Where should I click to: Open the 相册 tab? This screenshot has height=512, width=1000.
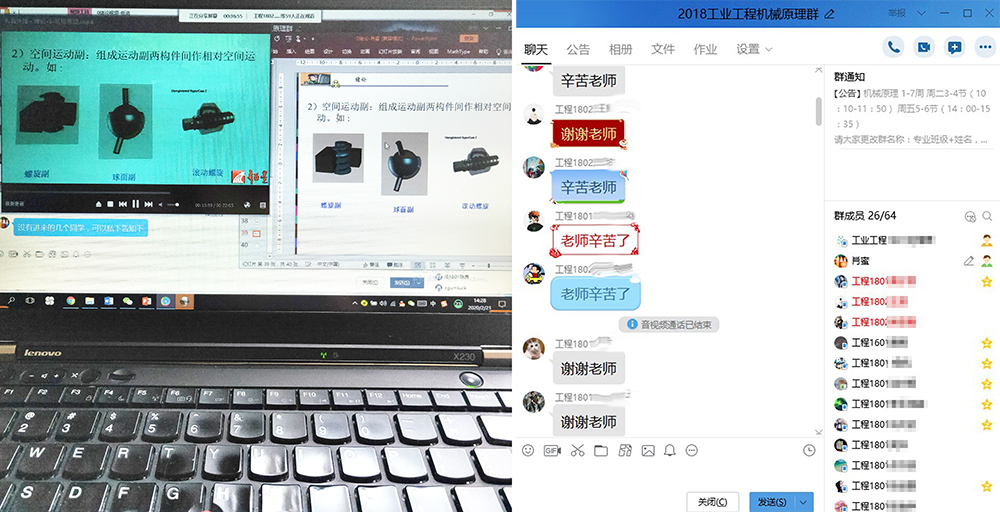(x=621, y=49)
